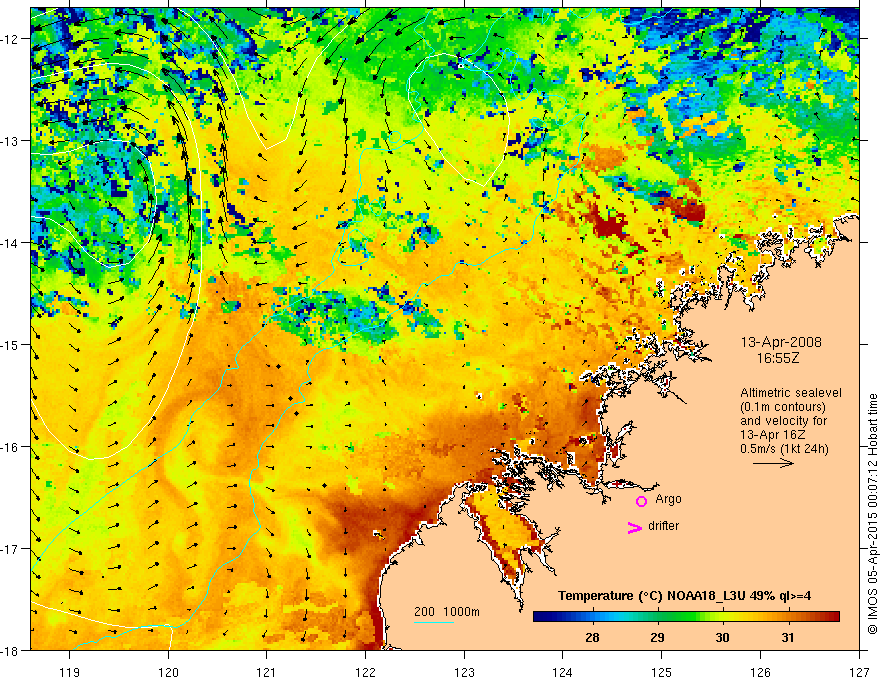Click the latitude label '-15'
This screenshot has width=880, height=680.
[x=11, y=344]
